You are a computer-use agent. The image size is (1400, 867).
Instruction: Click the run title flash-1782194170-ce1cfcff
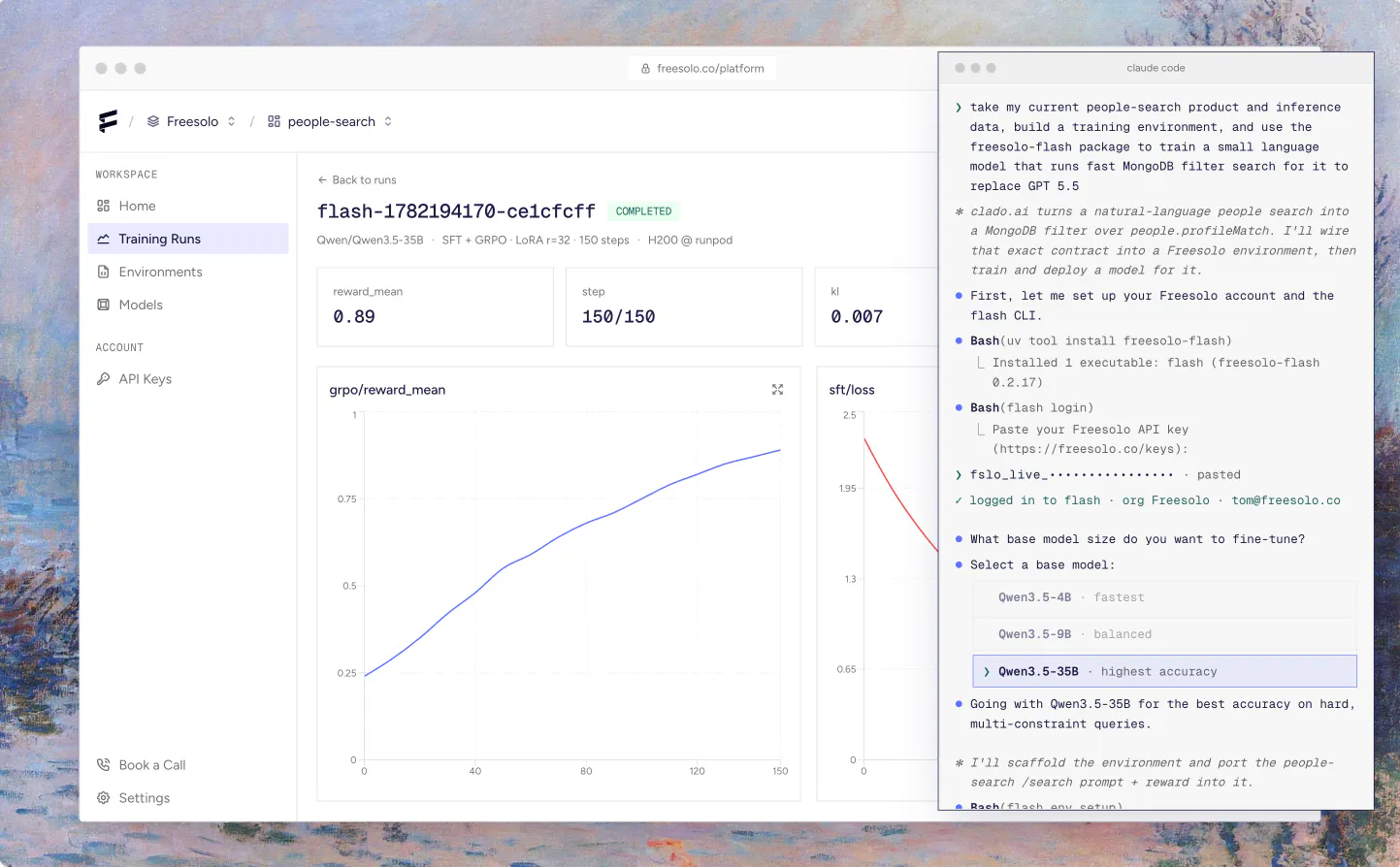point(456,210)
